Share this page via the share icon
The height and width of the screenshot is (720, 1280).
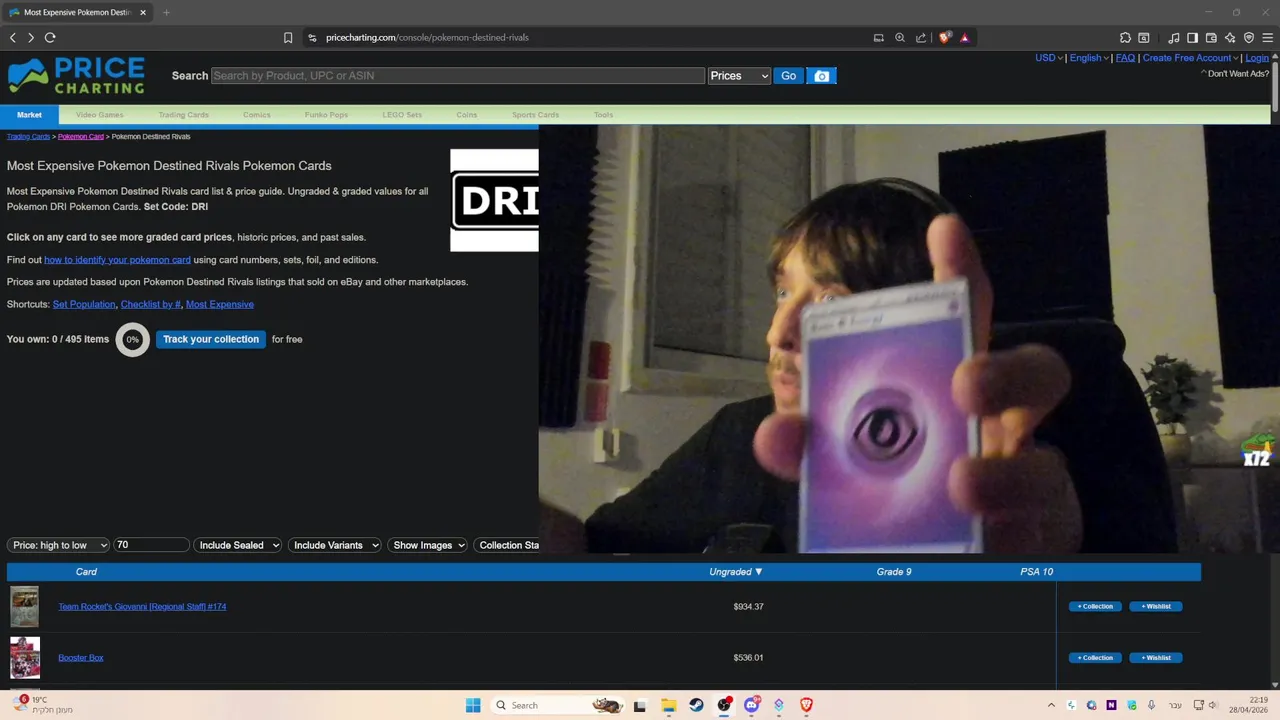[921, 37]
